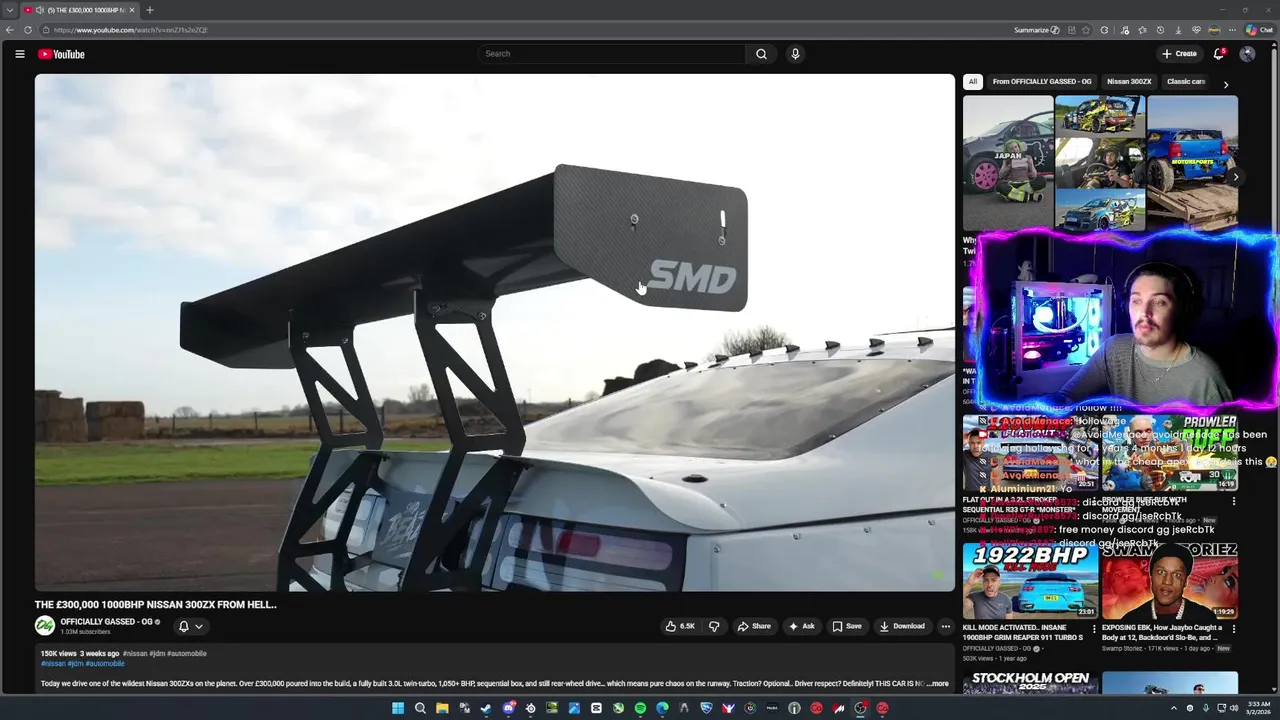Screen dimensions: 1280x720
Task: Click the search magnifier button
Action: pos(761,54)
